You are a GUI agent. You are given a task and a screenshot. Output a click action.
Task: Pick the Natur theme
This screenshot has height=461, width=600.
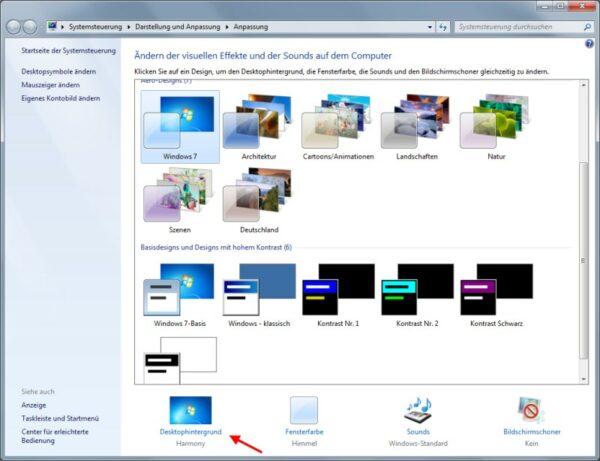click(x=496, y=127)
